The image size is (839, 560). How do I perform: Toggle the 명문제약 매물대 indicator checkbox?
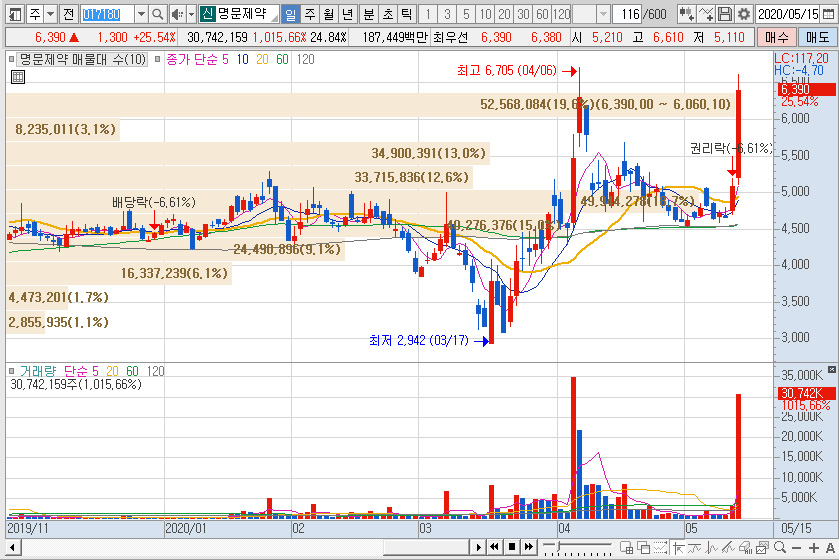[11, 59]
